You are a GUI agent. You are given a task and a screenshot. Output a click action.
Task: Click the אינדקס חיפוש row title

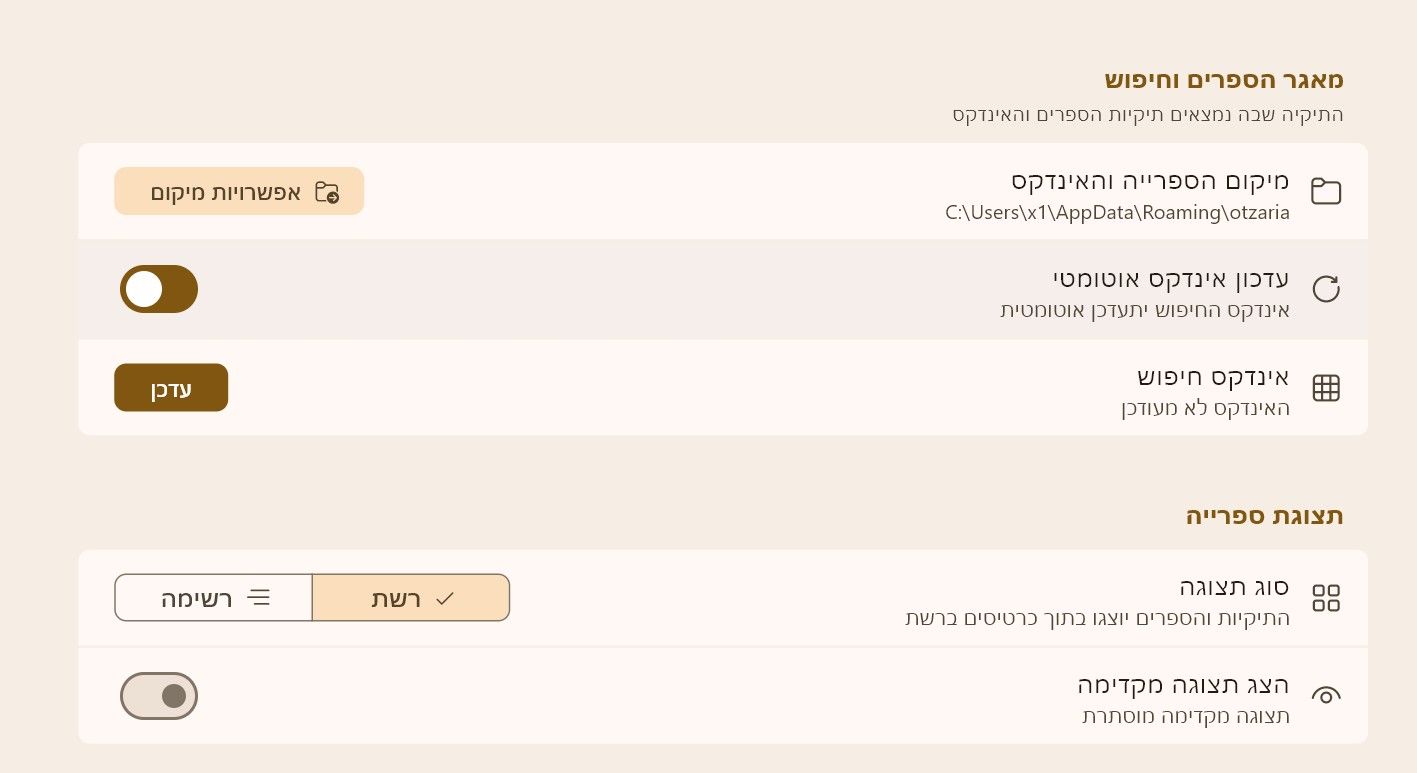point(1213,377)
